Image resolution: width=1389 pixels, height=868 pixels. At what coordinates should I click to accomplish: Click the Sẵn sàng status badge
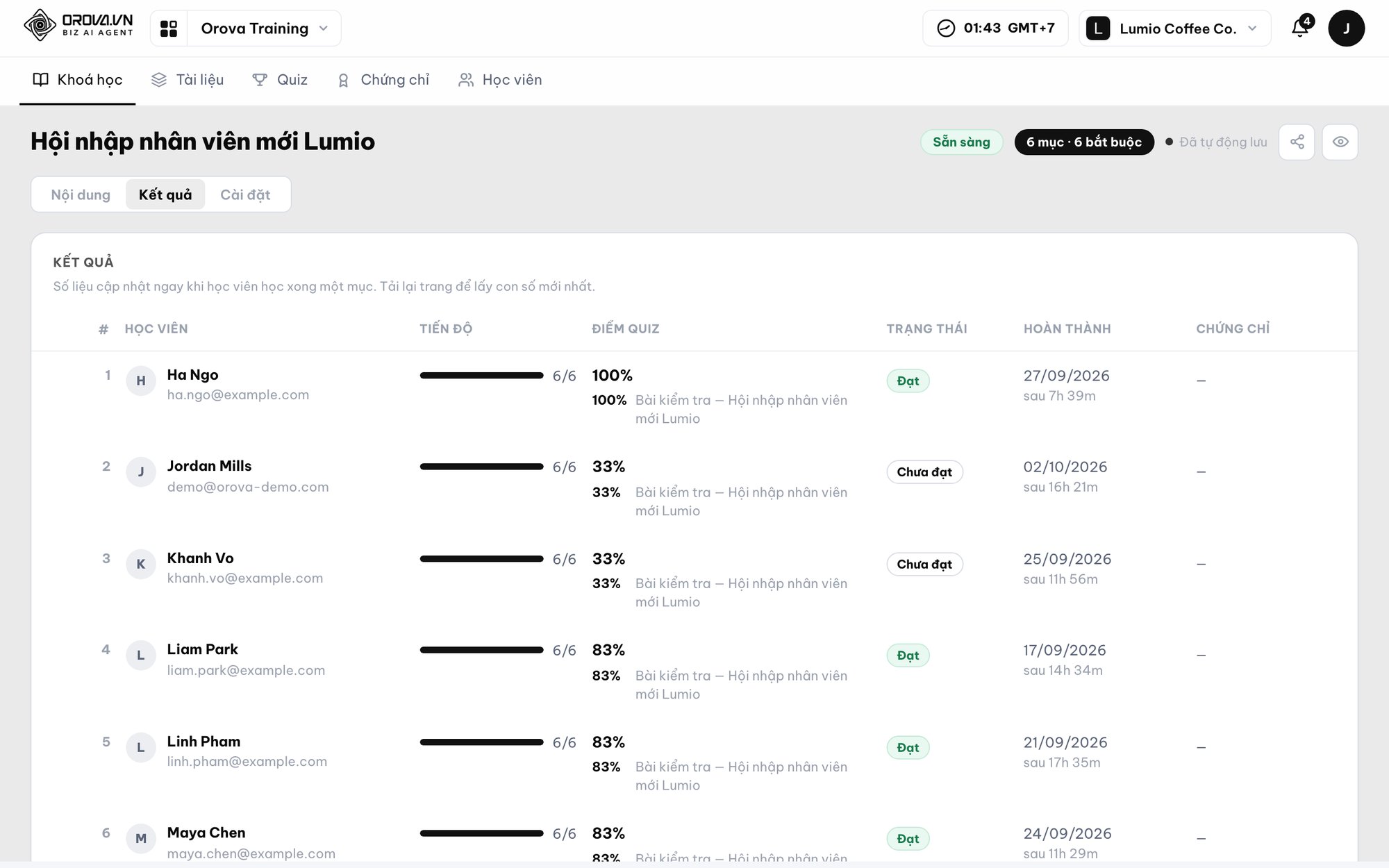(x=961, y=142)
